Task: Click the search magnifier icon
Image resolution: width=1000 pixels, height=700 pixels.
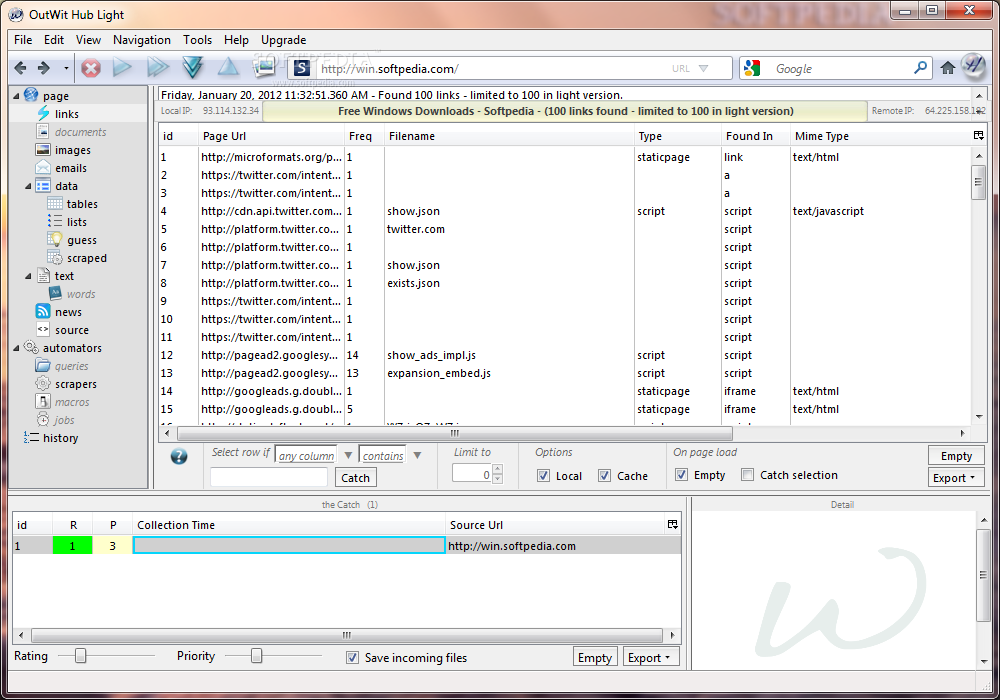Action: 920,68
